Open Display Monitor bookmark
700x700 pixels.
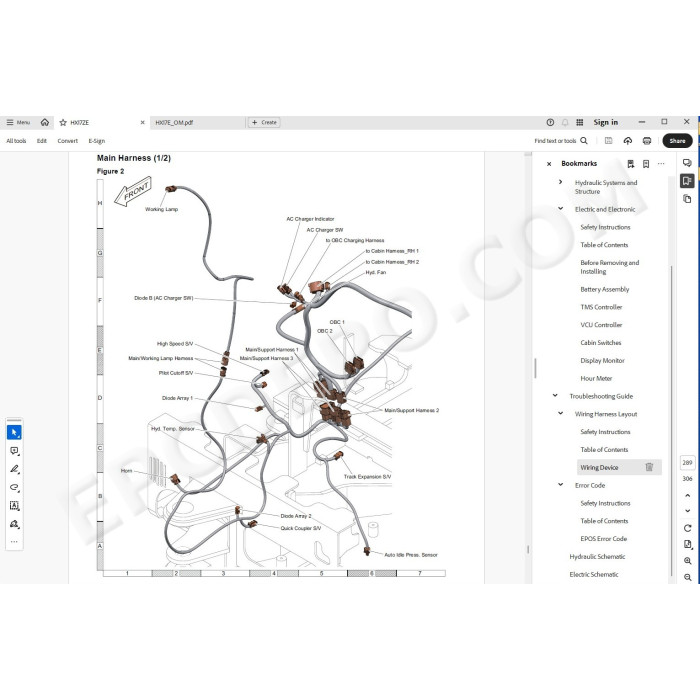(602, 361)
